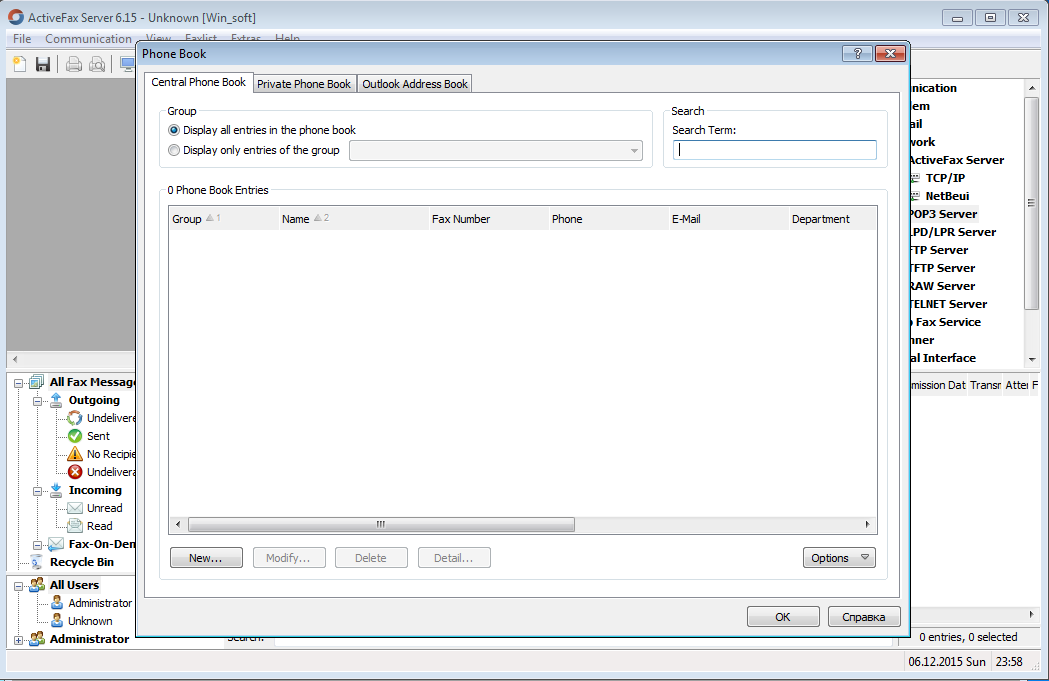The image size is (1049, 681).
Task: Click the Incoming folder icon
Action: [x=56, y=490]
